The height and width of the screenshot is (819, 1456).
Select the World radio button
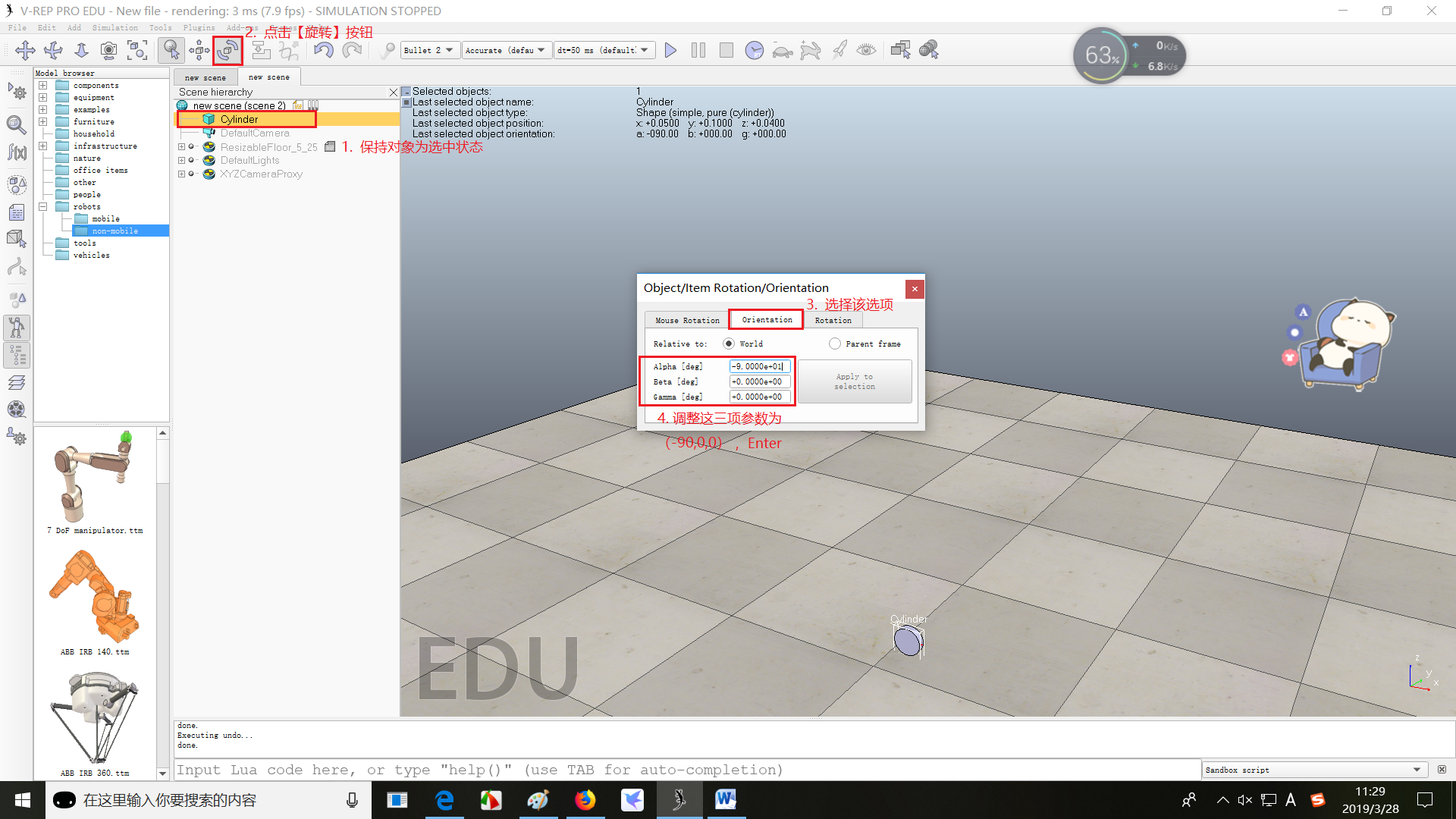point(729,344)
